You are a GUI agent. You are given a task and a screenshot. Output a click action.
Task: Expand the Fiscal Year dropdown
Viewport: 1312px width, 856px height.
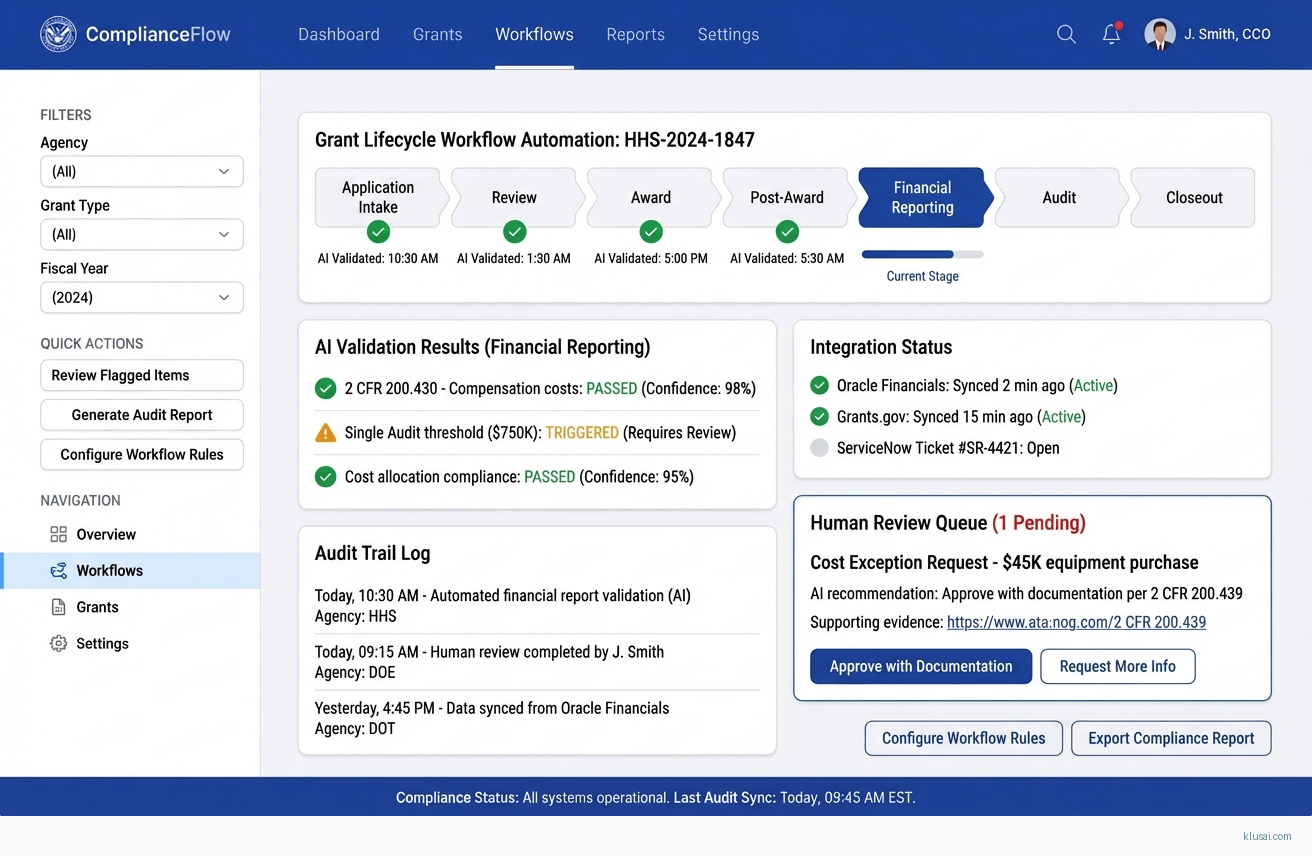[x=142, y=297]
